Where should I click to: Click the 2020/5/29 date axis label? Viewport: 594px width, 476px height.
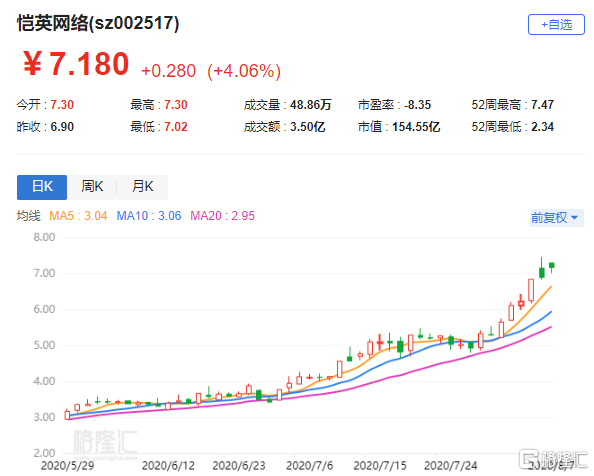pyautogui.click(x=67, y=465)
